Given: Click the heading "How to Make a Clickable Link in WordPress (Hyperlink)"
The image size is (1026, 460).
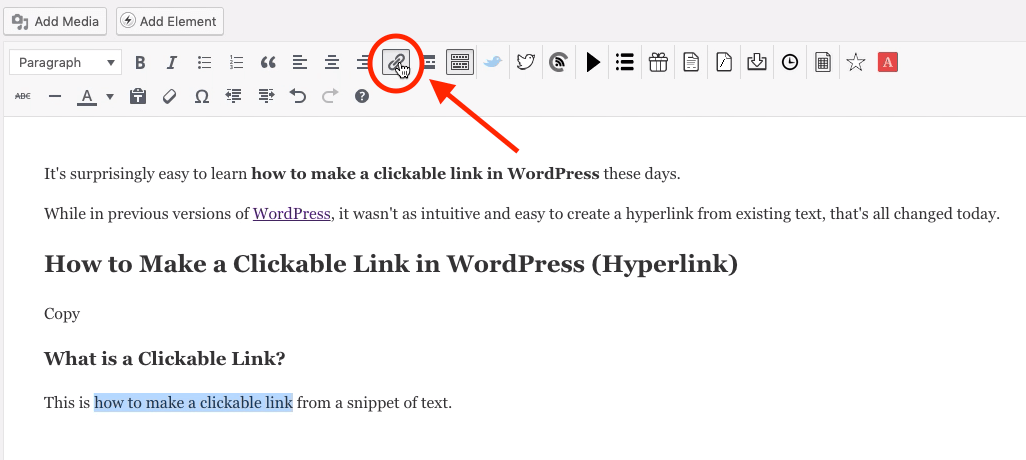Looking at the screenshot, I should tap(391, 264).
